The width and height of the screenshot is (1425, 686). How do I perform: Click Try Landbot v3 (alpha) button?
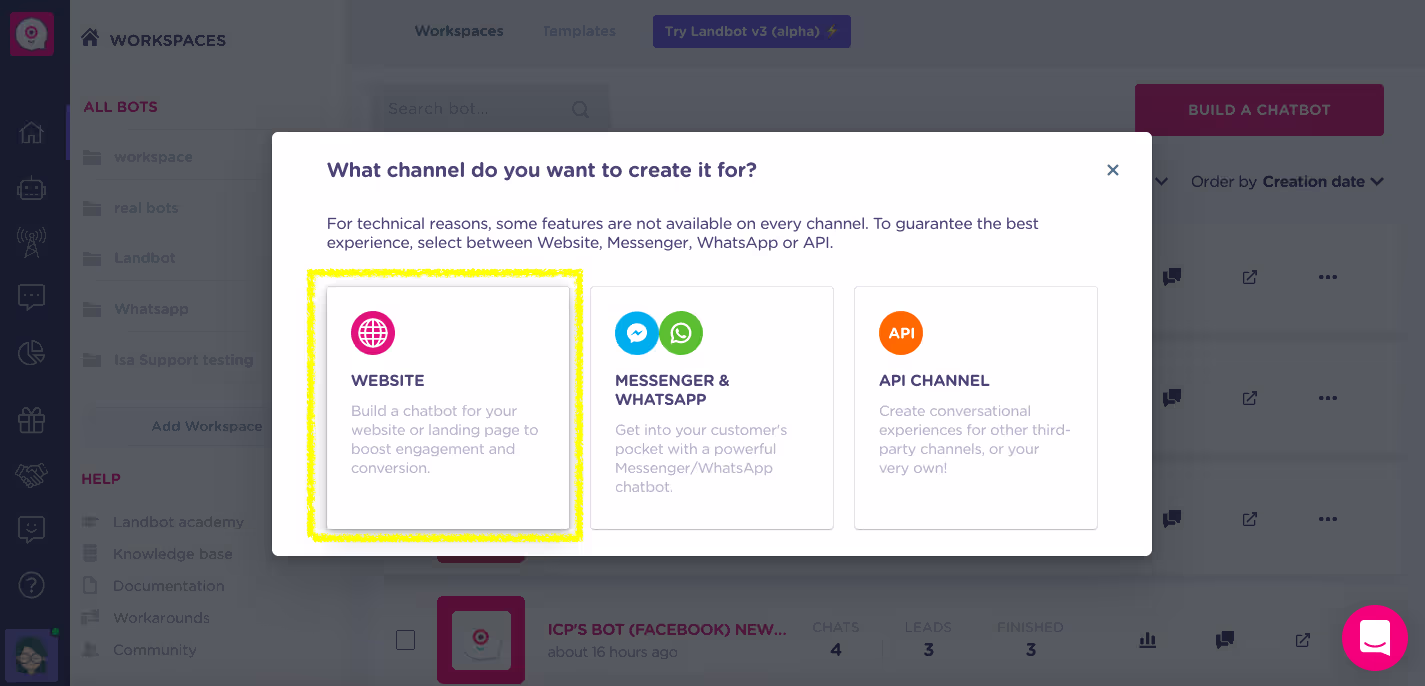pyautogui.click(x=752, y=31)
